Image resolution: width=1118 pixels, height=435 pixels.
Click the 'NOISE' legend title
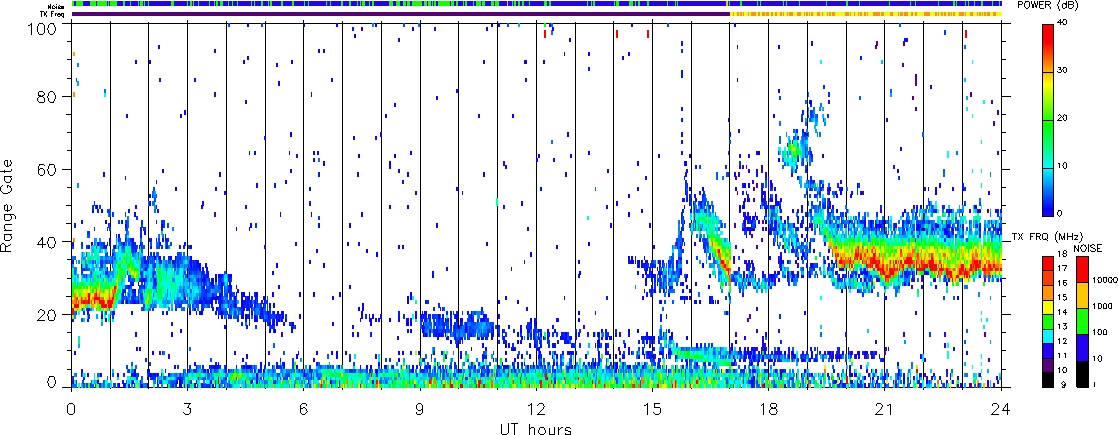click(x=1087, y=247)
